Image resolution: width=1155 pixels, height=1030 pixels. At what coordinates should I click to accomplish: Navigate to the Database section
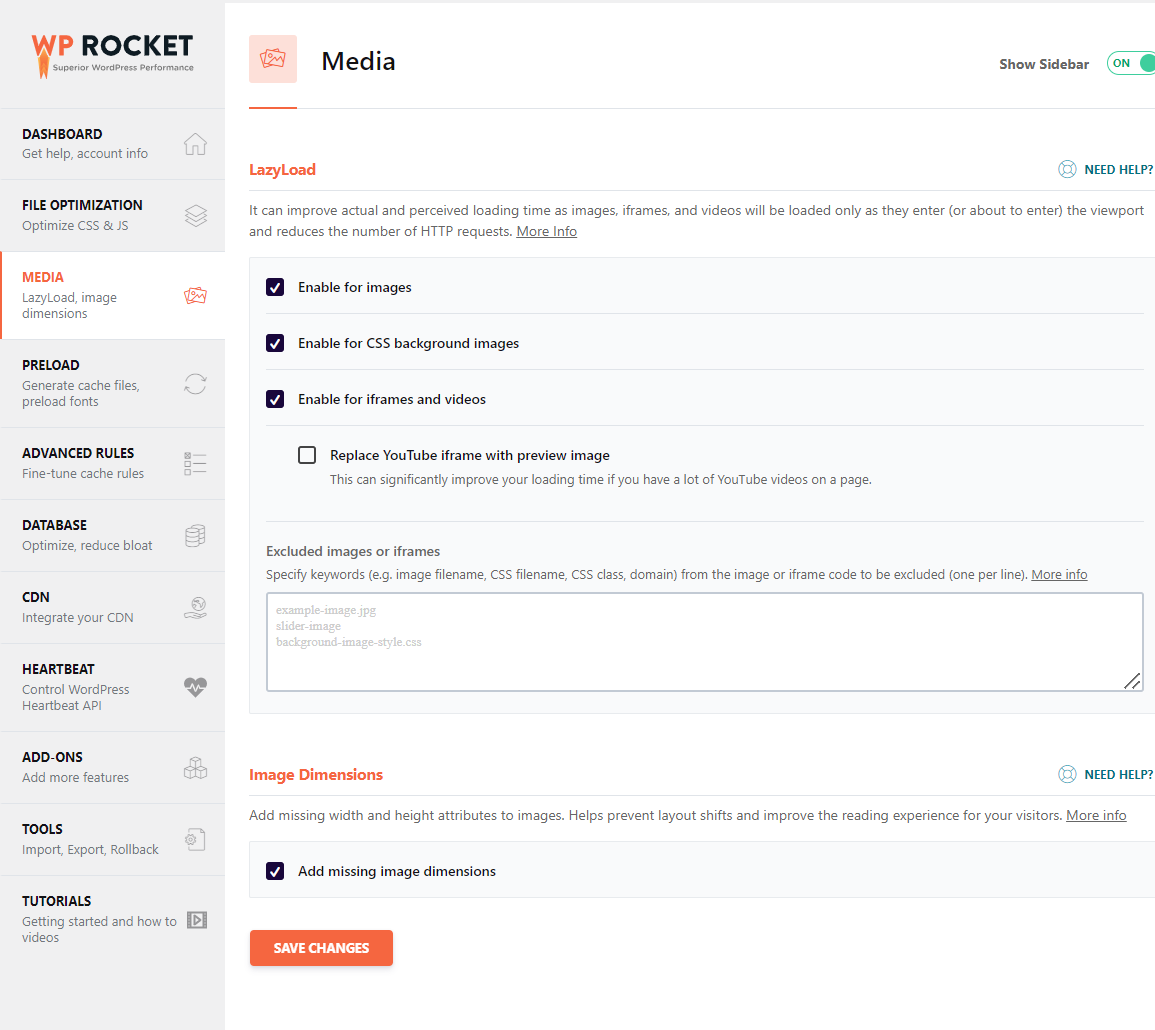click(113, 536)
